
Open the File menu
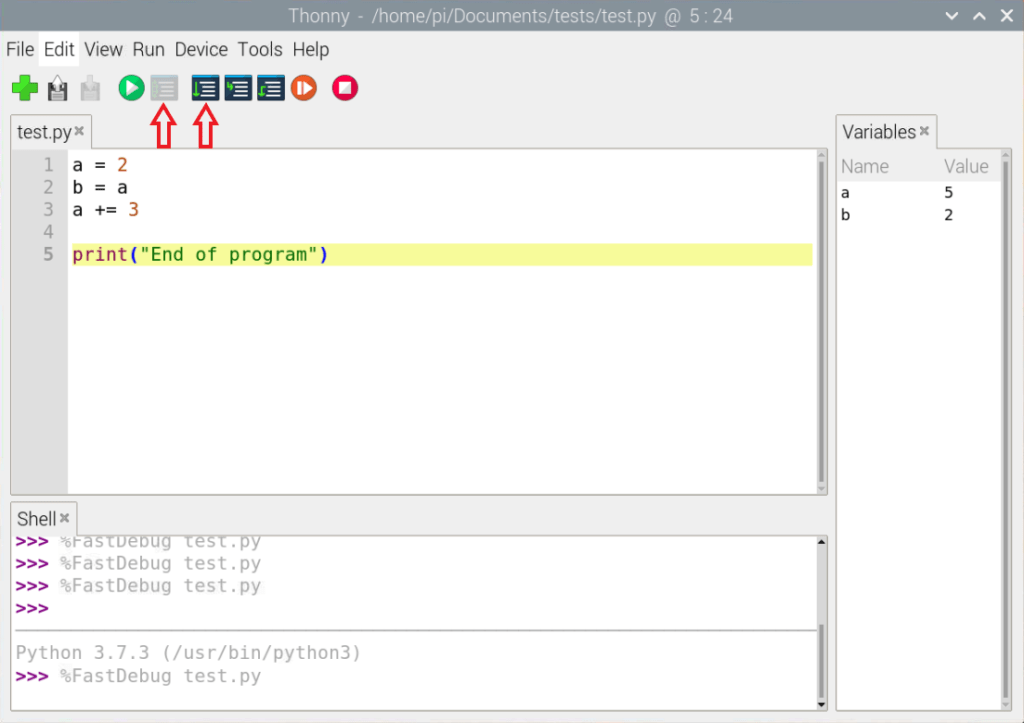coord(20,50)
